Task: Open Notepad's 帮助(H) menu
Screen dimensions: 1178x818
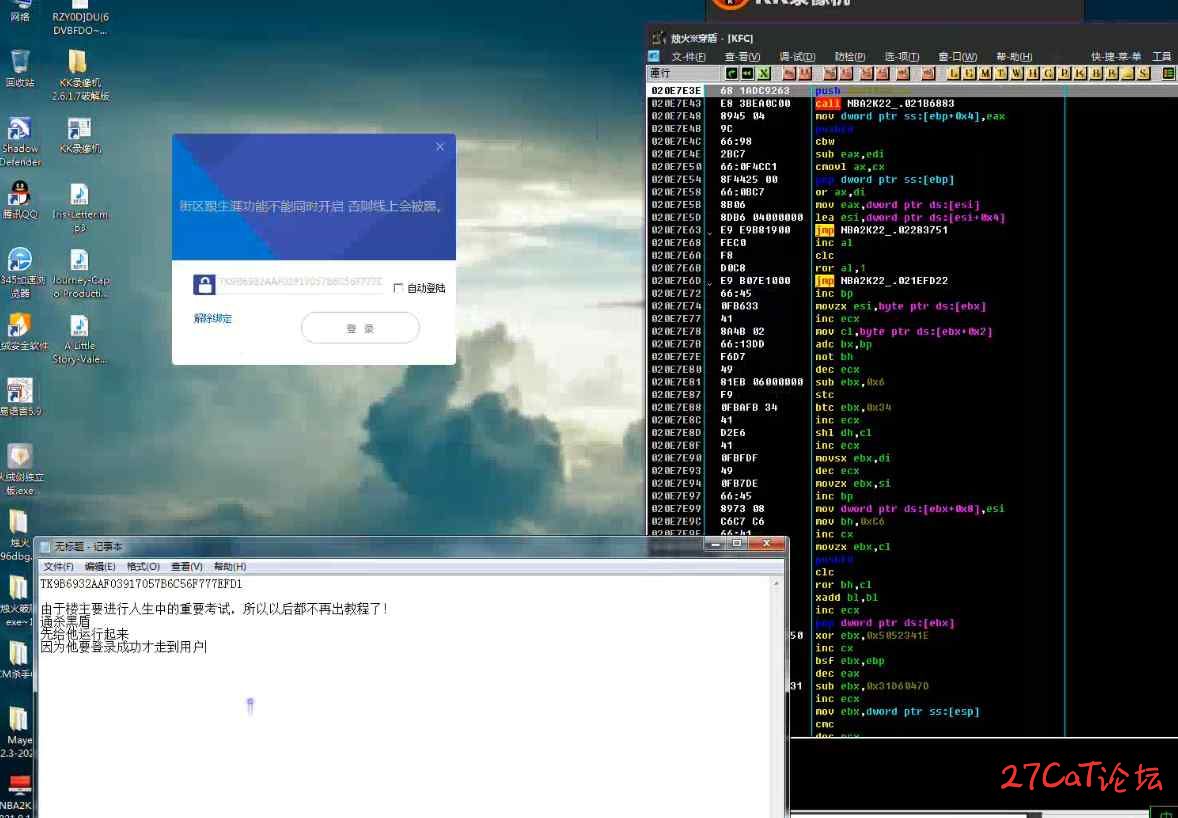Action: (x=230, y=566)
